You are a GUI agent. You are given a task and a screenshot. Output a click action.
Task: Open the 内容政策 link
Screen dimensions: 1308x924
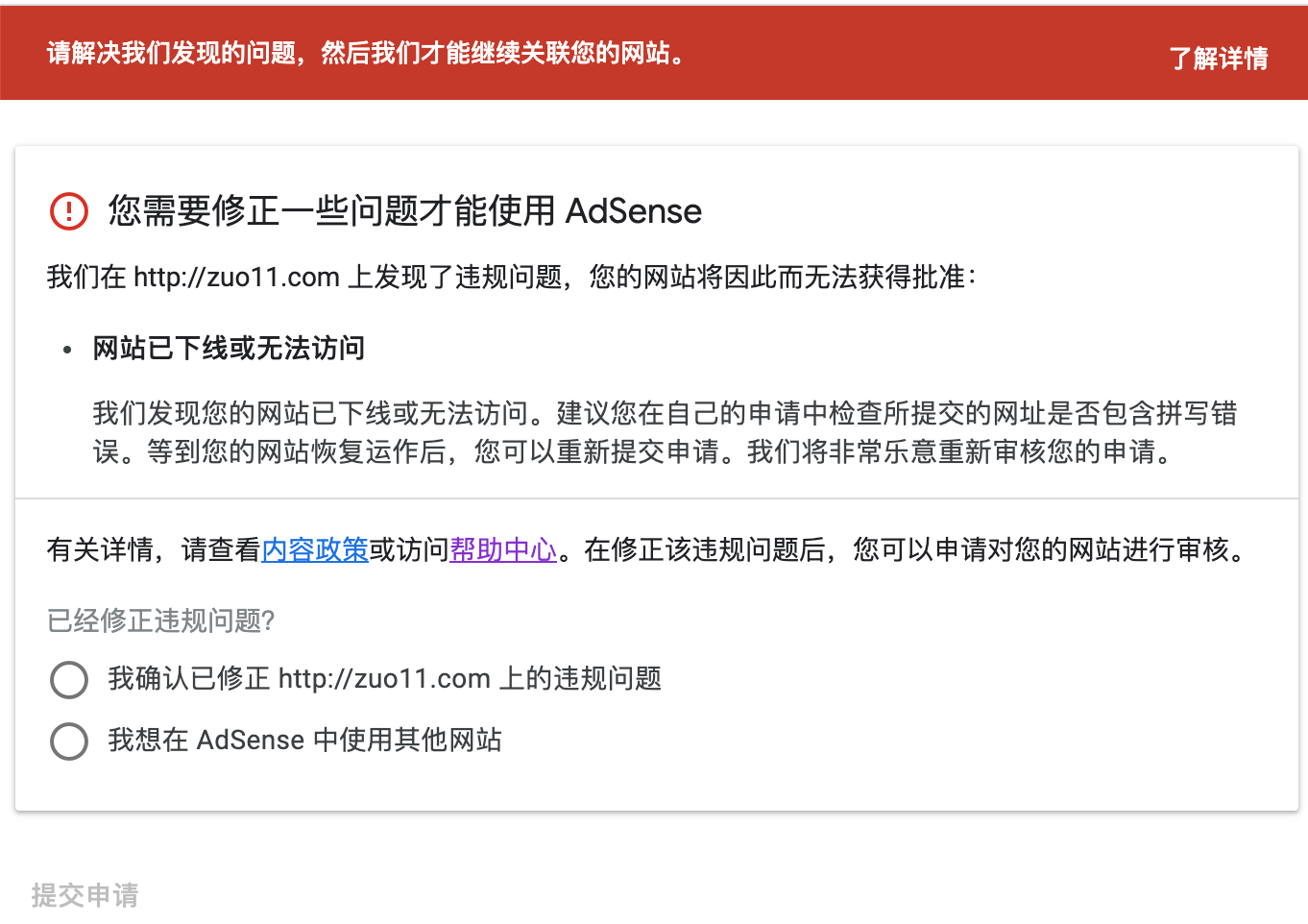pos(315,549)
